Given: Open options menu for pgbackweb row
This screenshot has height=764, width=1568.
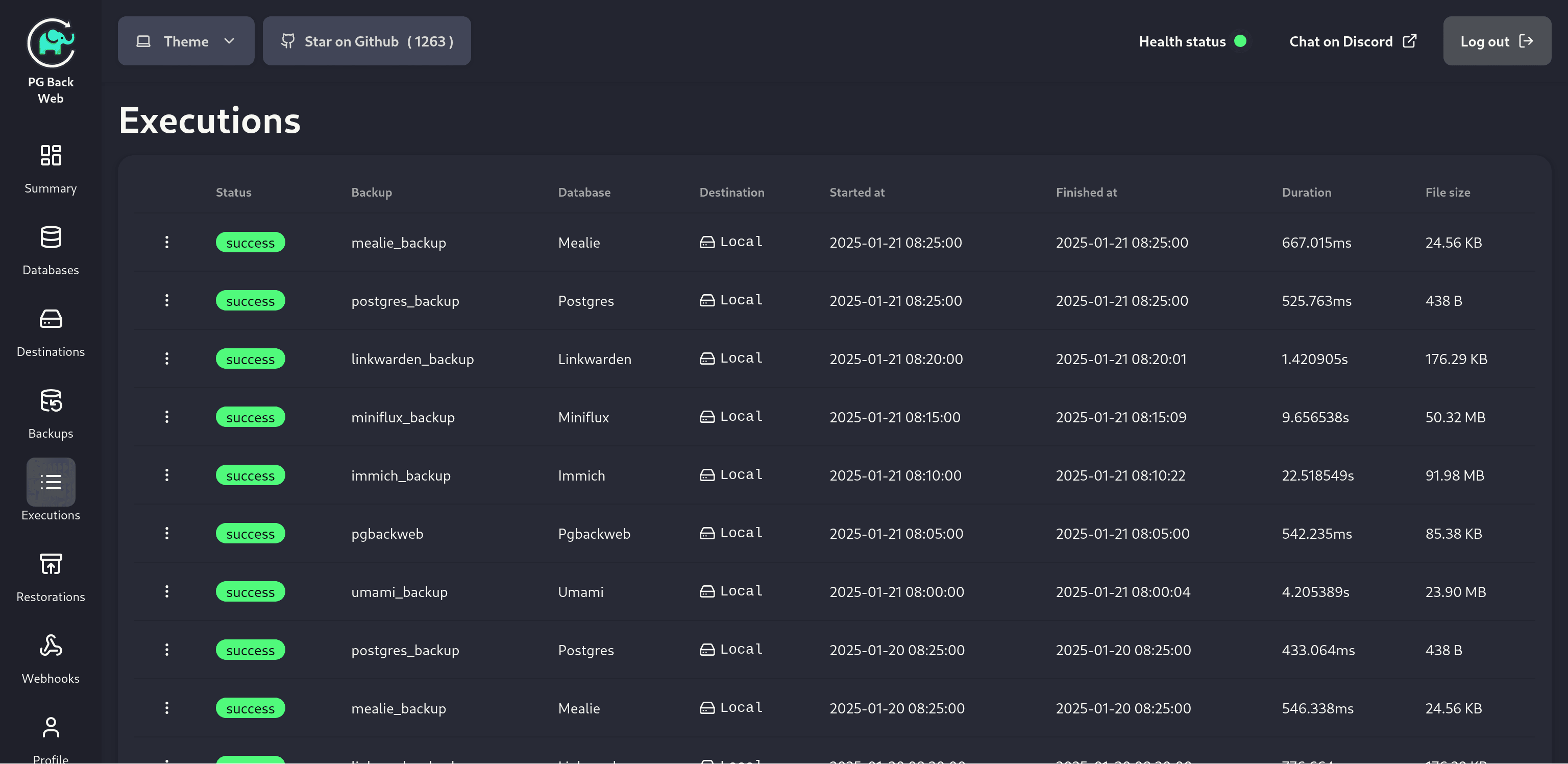Looking at the screenshot, I should tap(167, 533).
